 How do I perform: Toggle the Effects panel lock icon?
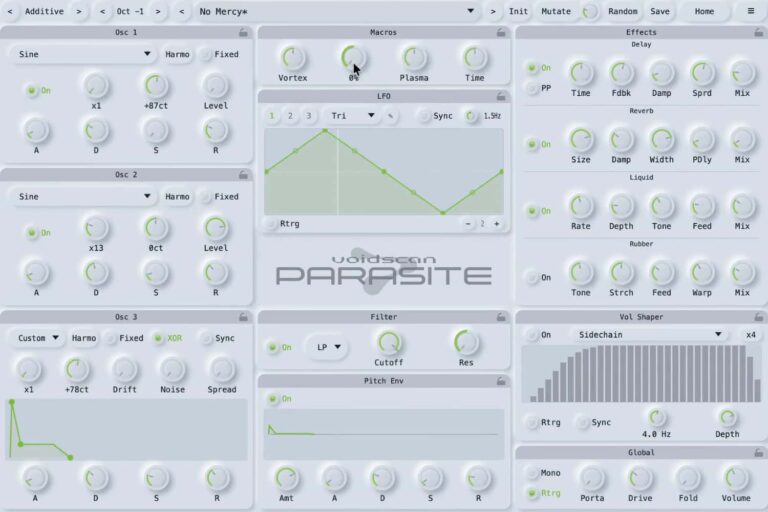[758, 32]
